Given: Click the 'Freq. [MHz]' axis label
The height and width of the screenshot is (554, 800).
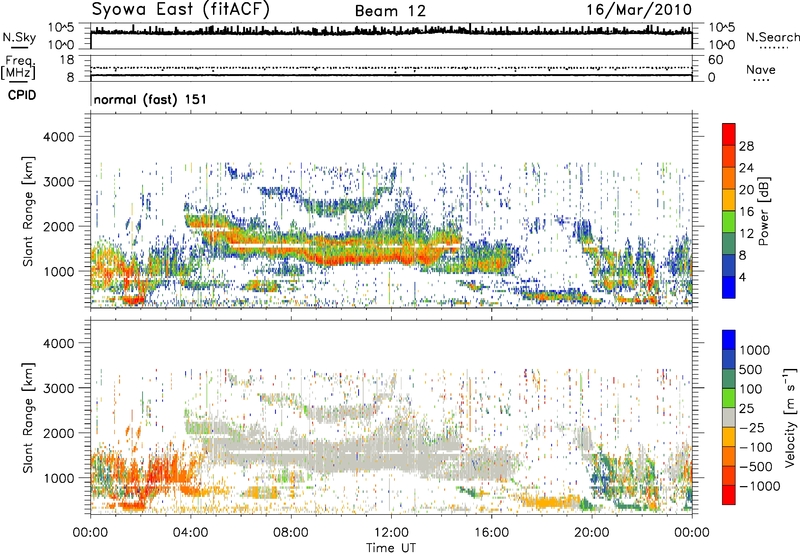Looking at the screenshot, I should click(18, 68).
